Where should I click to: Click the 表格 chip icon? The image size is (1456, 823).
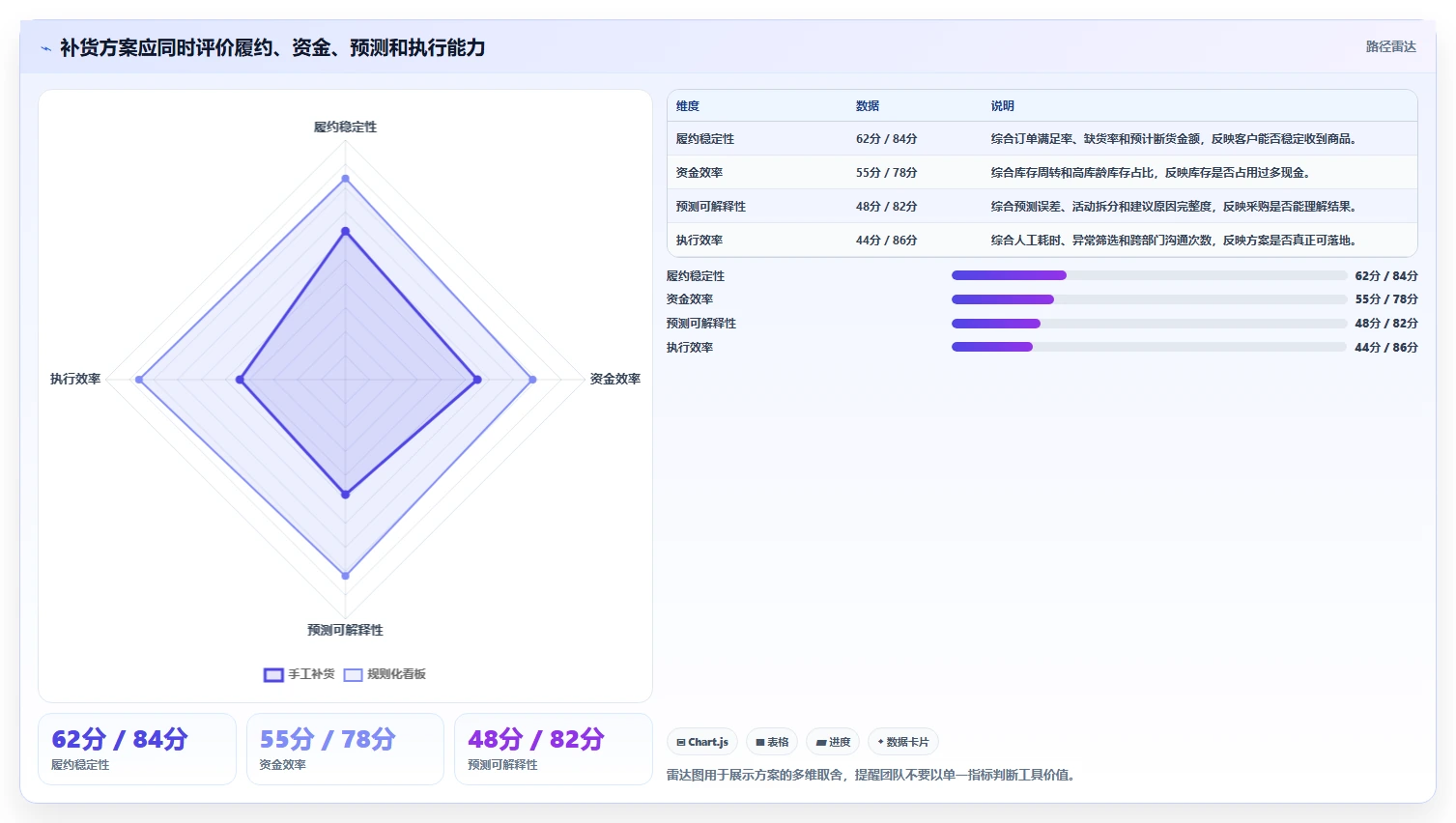point(760,742)
